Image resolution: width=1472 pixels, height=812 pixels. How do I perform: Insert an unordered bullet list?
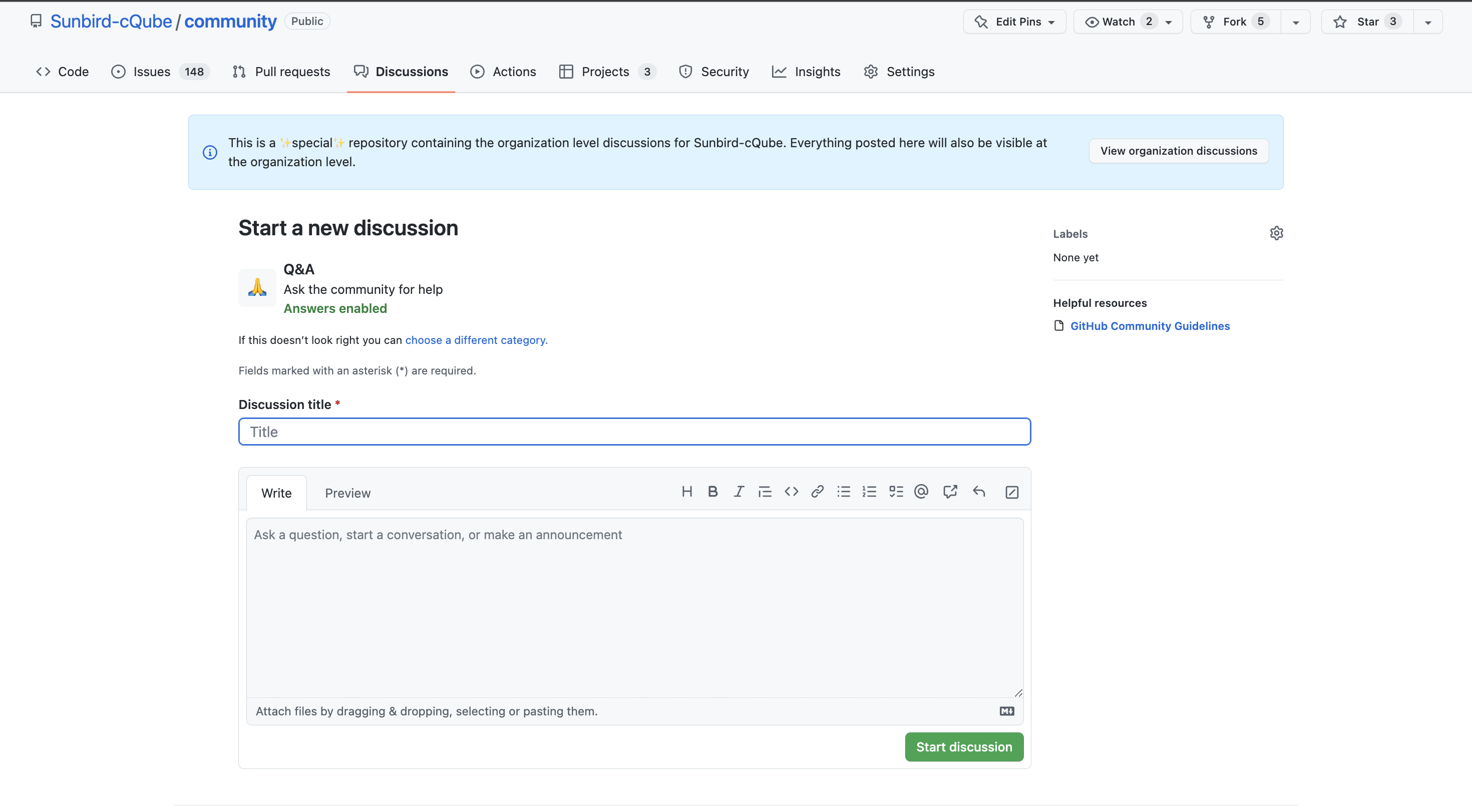tap(844, 492)
